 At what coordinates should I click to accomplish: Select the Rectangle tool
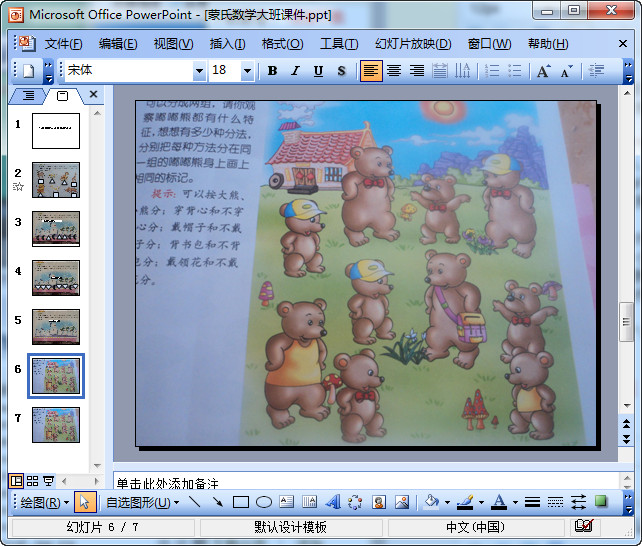(241, 502)
